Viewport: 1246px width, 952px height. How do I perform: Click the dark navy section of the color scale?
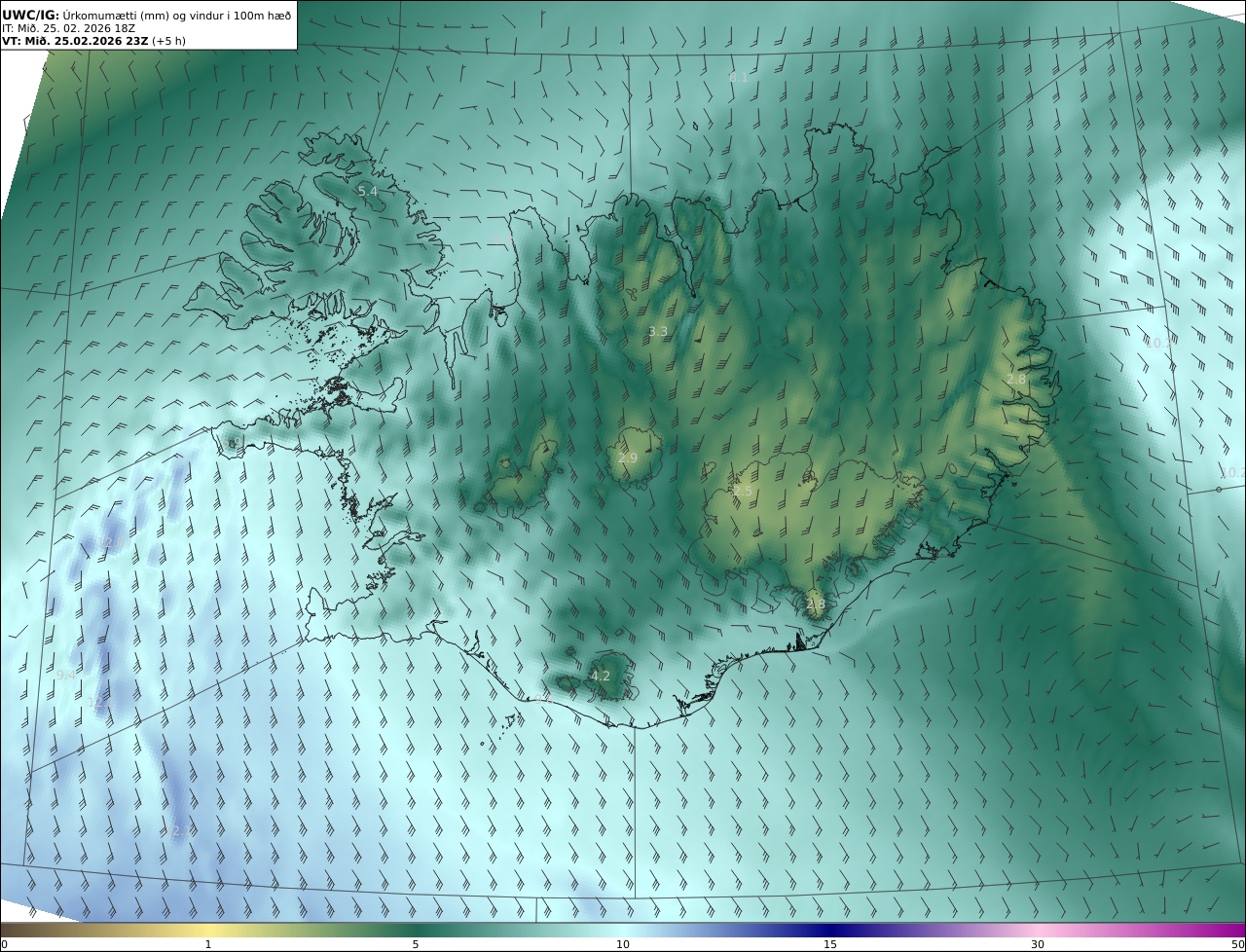(830, 930)
